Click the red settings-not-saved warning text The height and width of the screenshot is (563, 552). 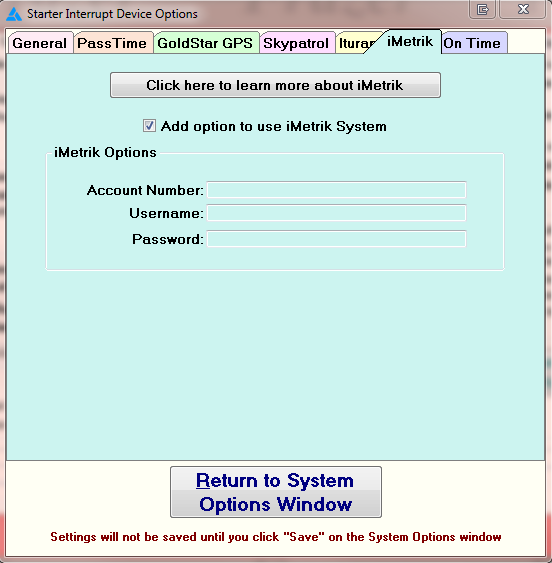275,537
